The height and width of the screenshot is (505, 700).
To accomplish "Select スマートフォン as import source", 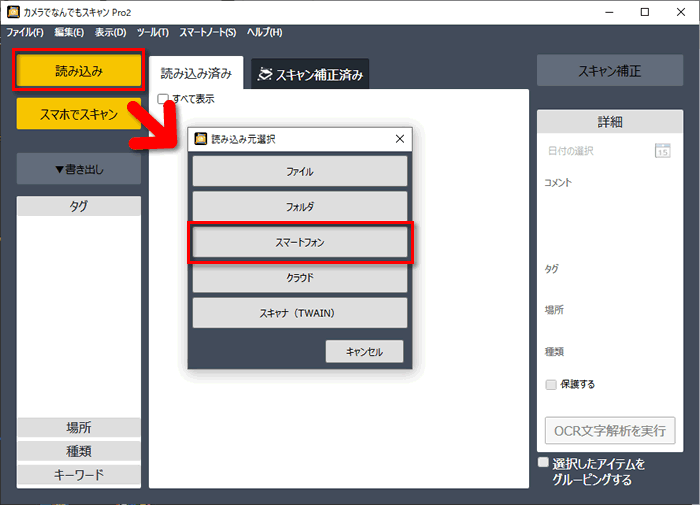I will click(299, 243).
